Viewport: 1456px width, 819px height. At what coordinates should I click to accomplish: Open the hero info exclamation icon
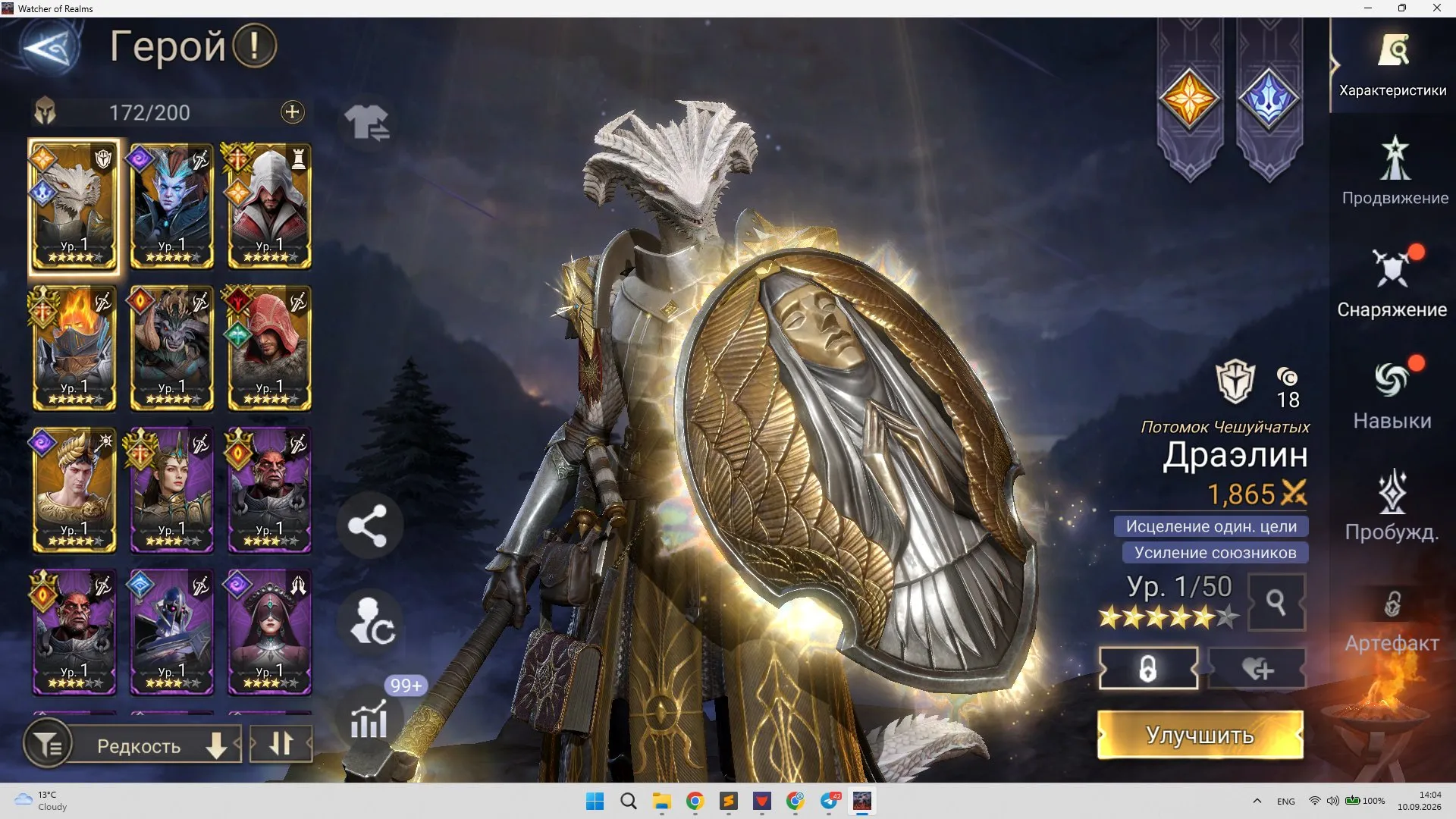(x=254, y=46)
